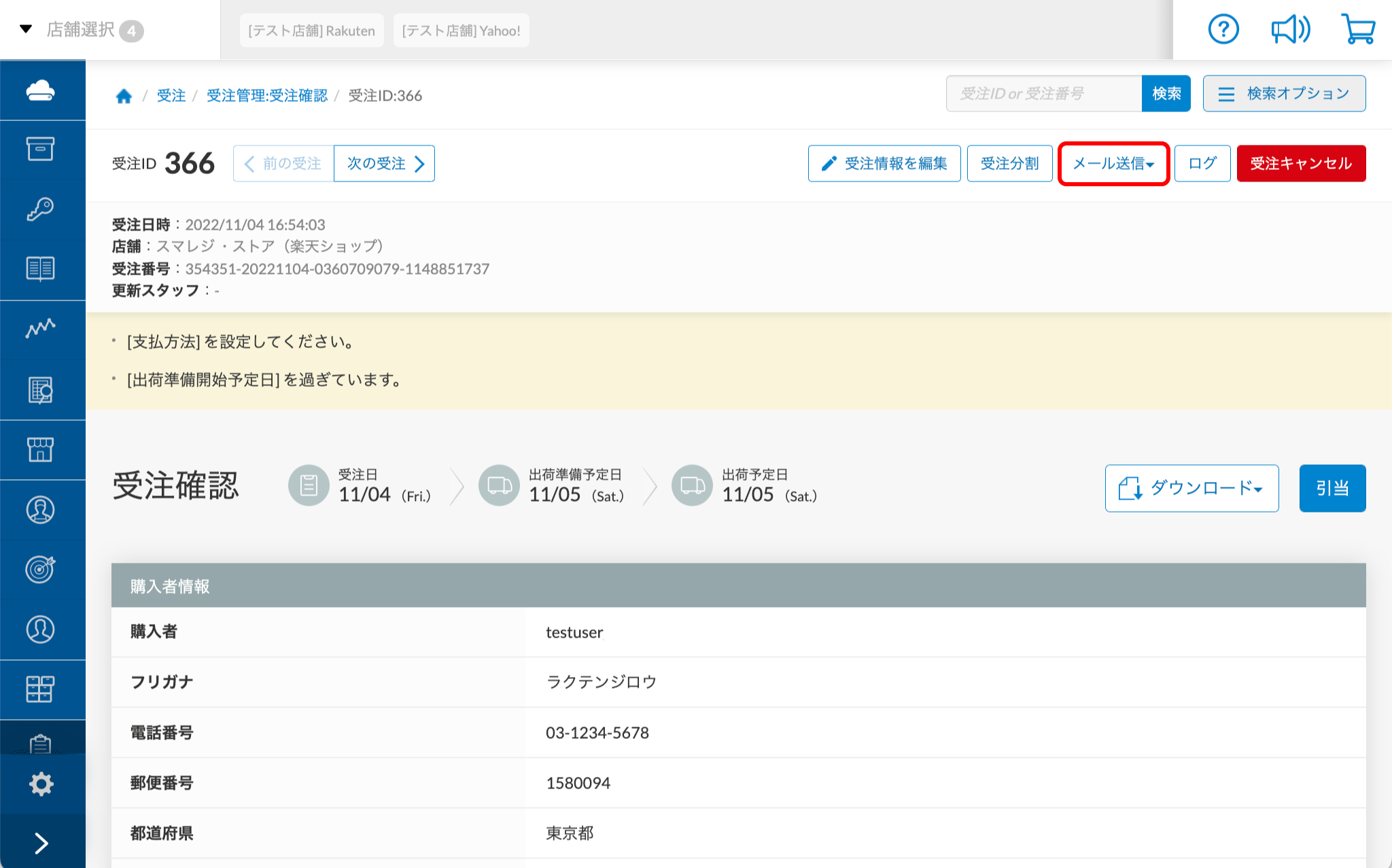Open the line chart analytics icon
This screenshot has width=1392, height=868.
(x=41, y=328)
